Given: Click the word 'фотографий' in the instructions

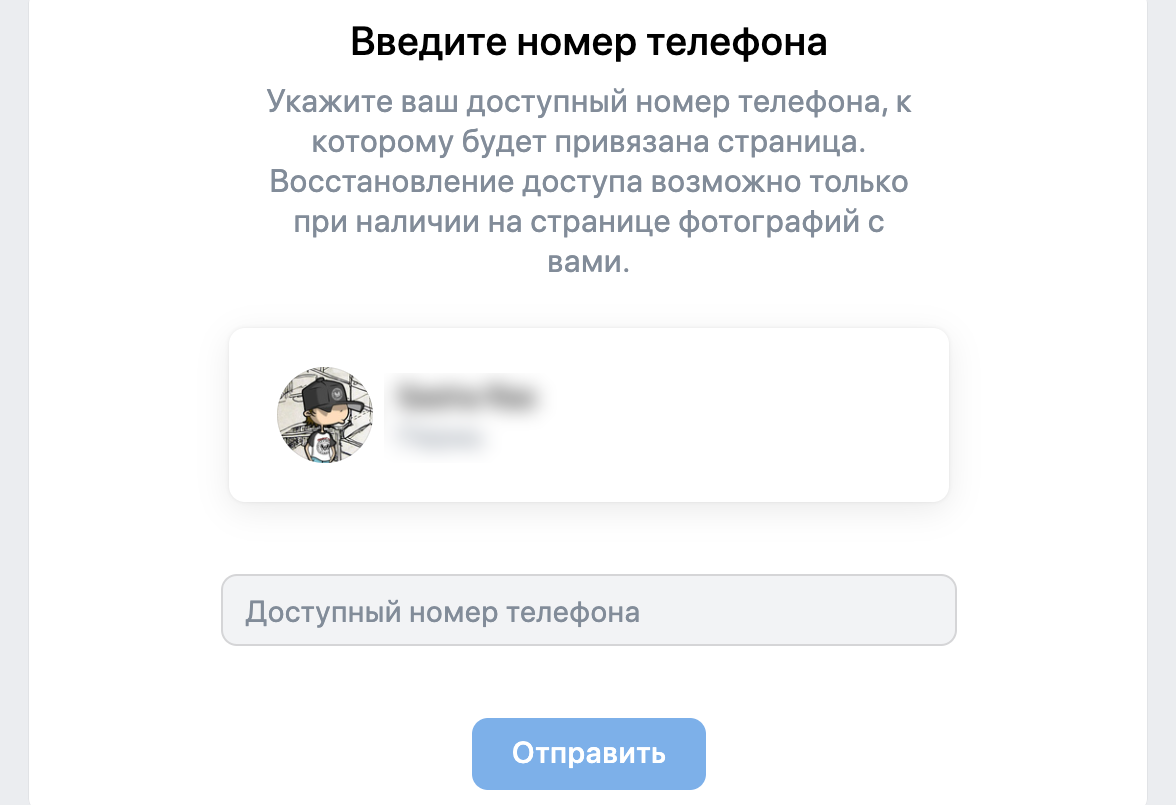Looking at the screenshot, I should click(770, 222).
